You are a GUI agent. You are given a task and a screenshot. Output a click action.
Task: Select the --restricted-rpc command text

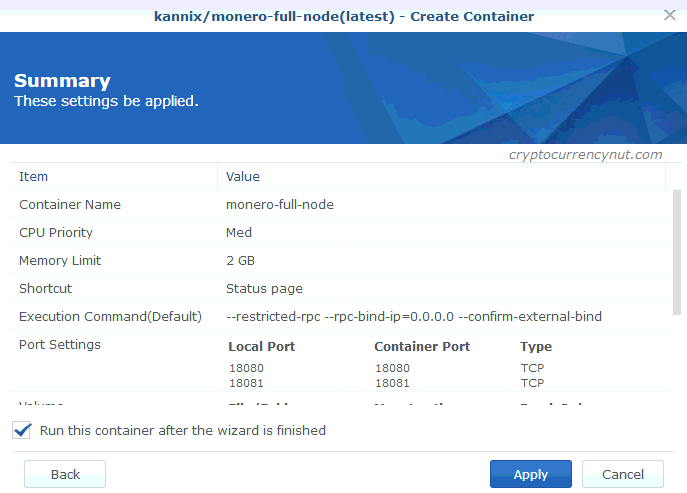coord(414,317)
